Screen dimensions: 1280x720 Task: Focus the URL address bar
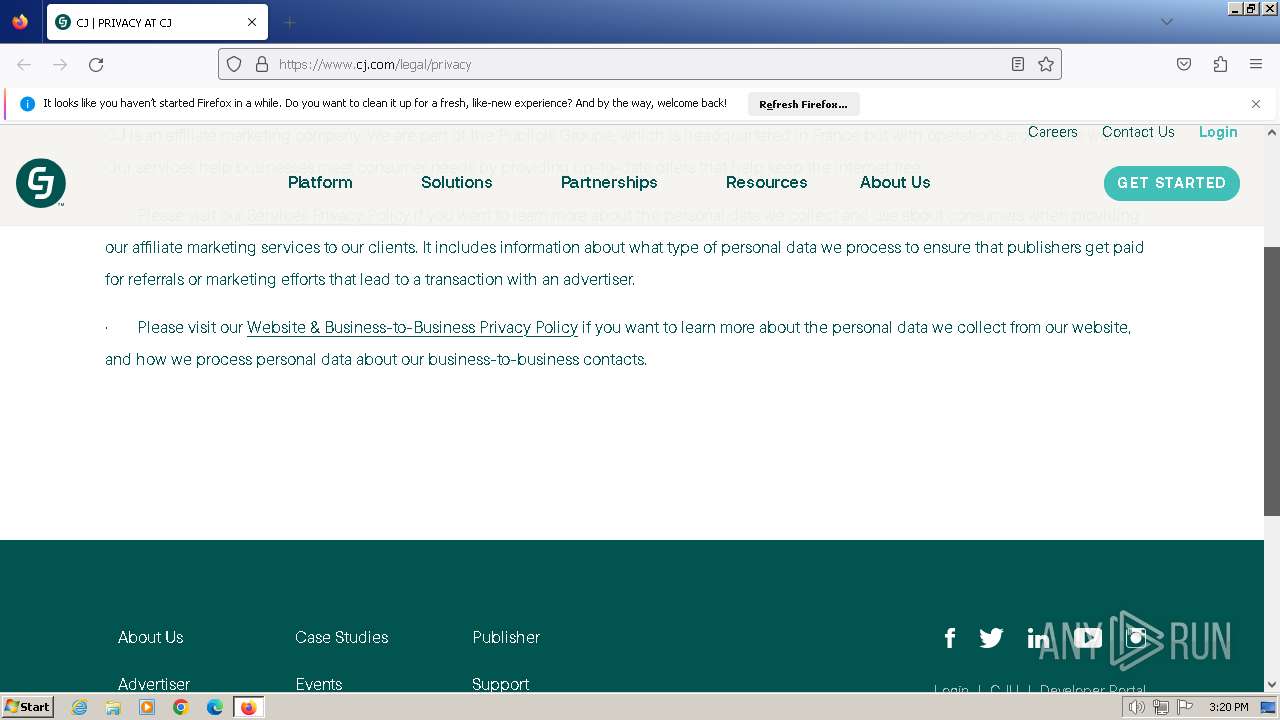click(640, 64)
